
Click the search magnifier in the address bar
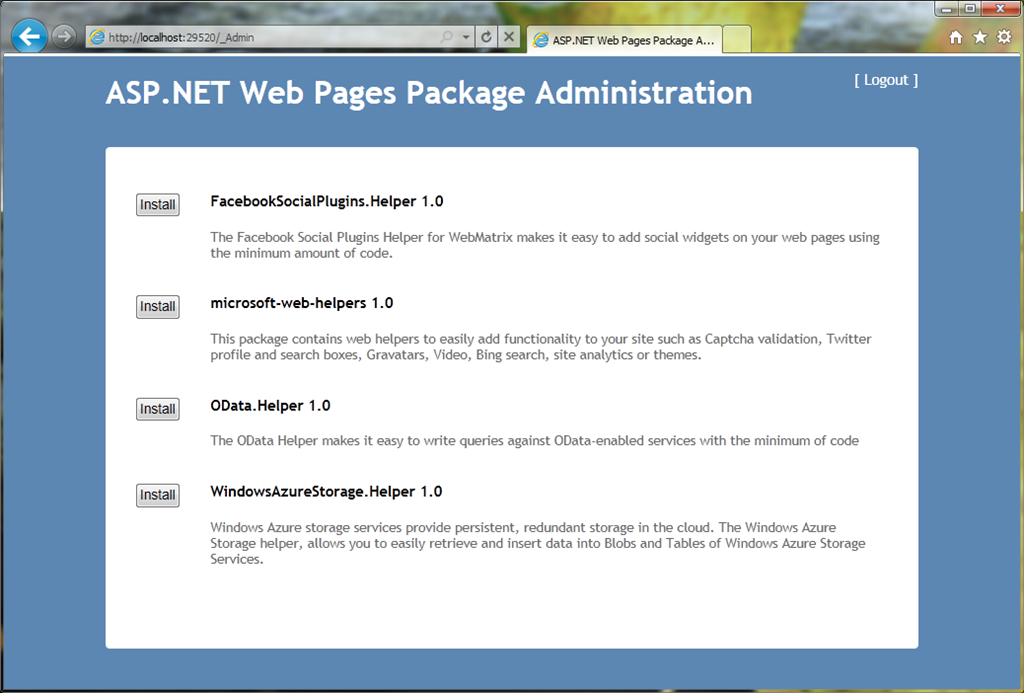click(x=447, y=37)
